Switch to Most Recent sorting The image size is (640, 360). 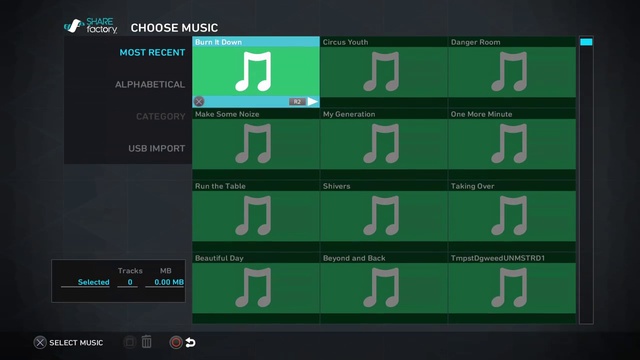(x=152, y=53)
